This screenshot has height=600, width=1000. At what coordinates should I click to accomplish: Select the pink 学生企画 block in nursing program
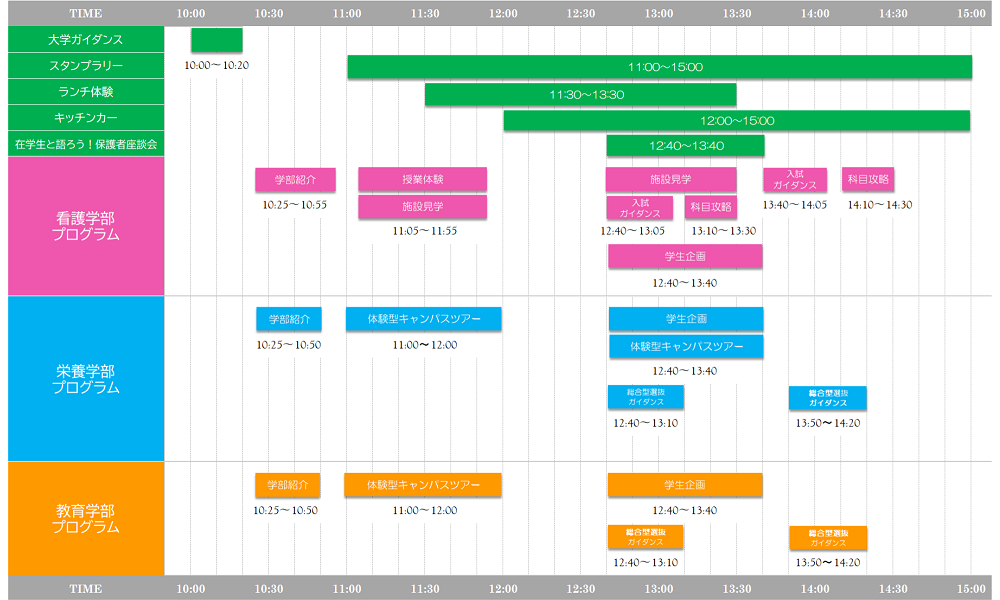click(x=685, y=257)
